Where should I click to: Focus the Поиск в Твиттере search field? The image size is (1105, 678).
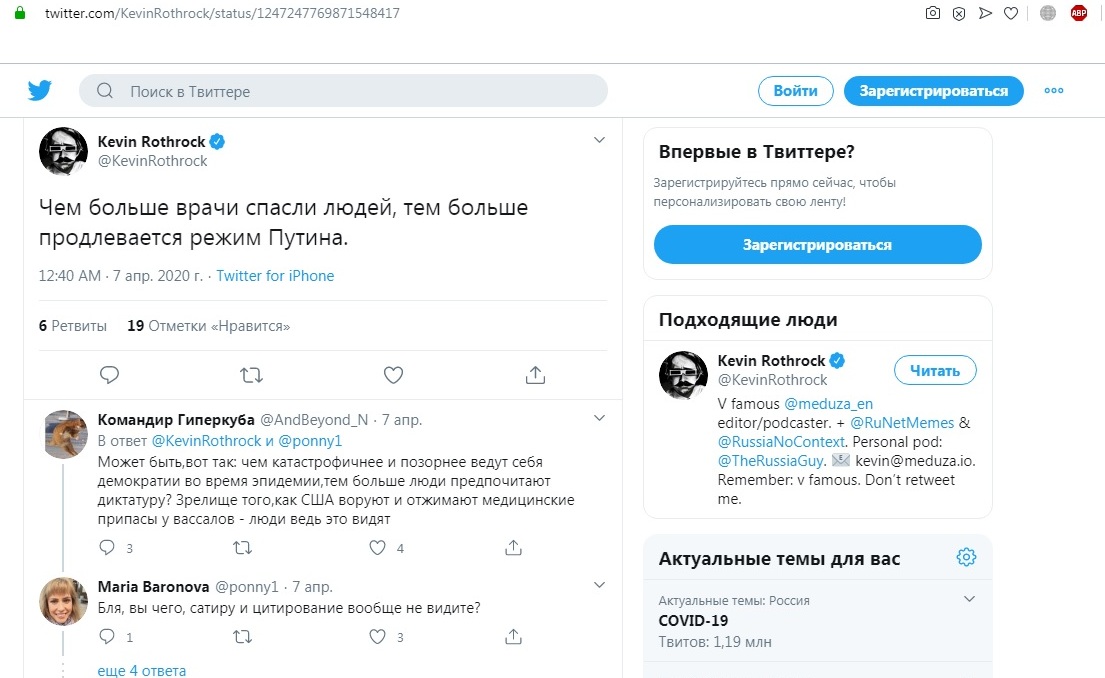click(x=343, y=91)
